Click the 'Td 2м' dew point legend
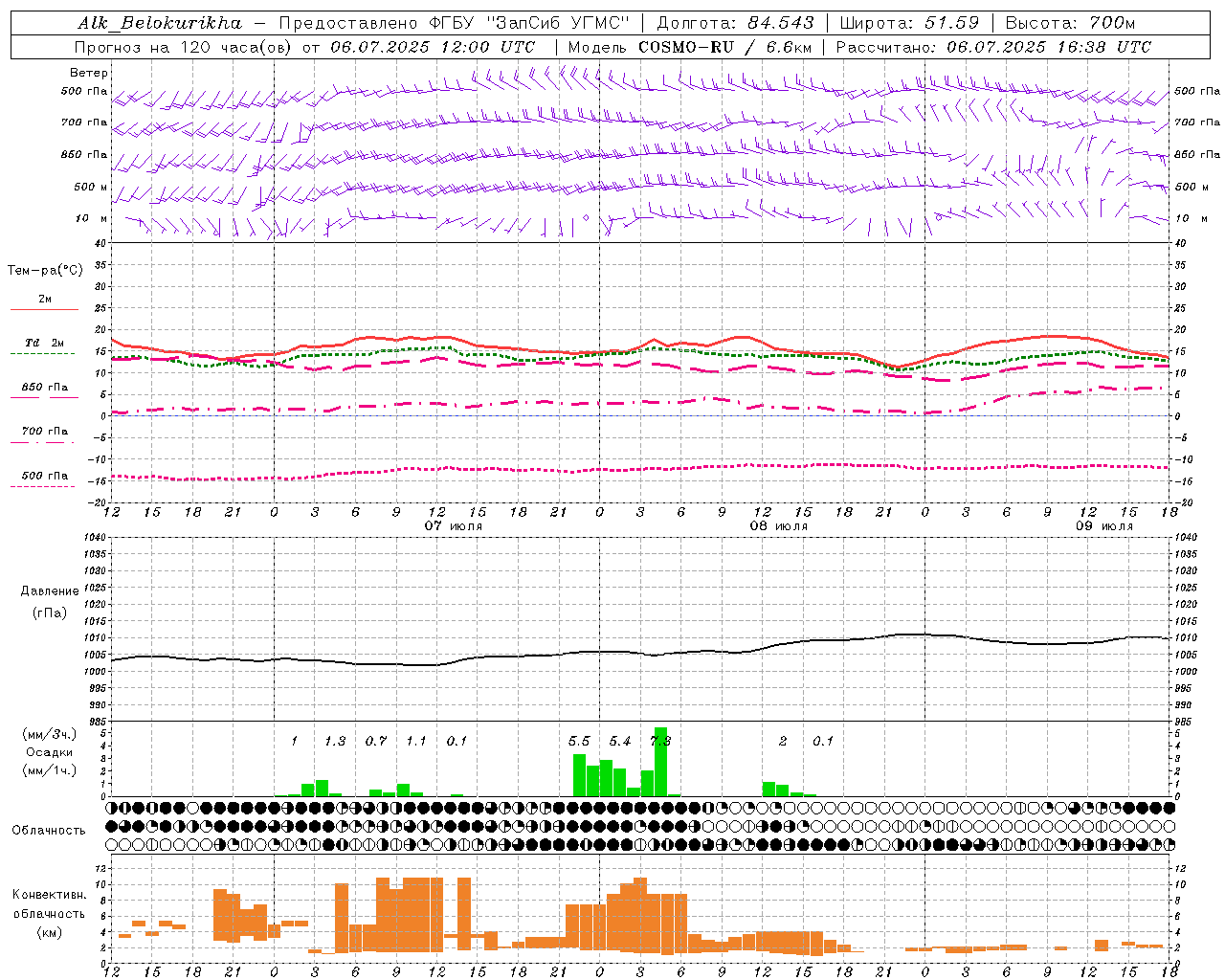1225x980 pixels. click(44, 343)
